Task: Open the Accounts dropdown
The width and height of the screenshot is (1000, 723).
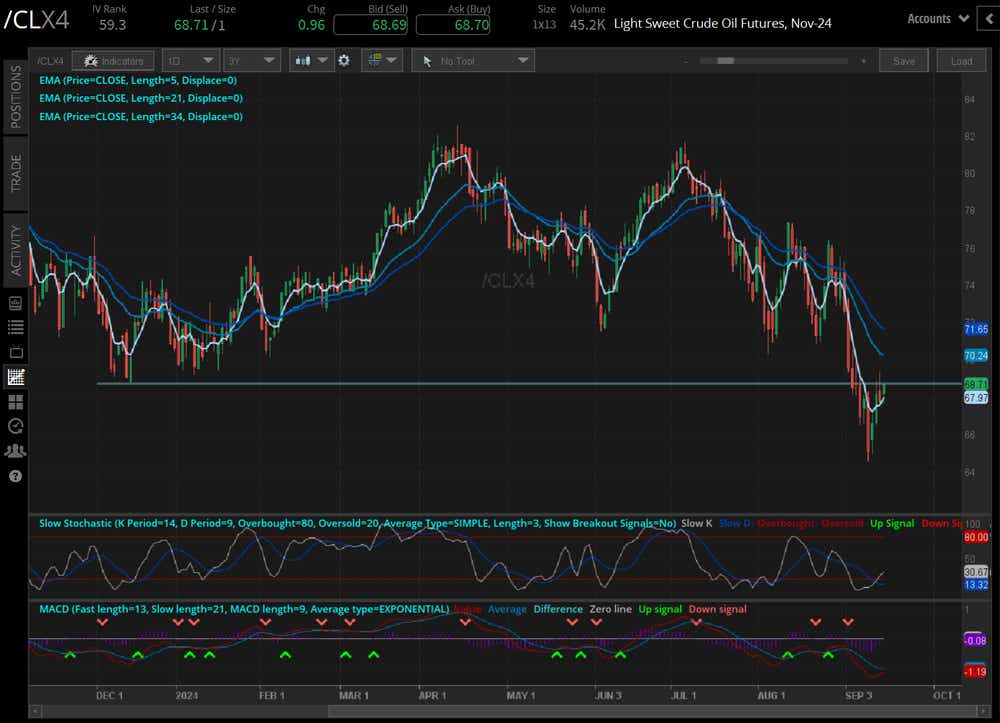Action: pos(936,18)
